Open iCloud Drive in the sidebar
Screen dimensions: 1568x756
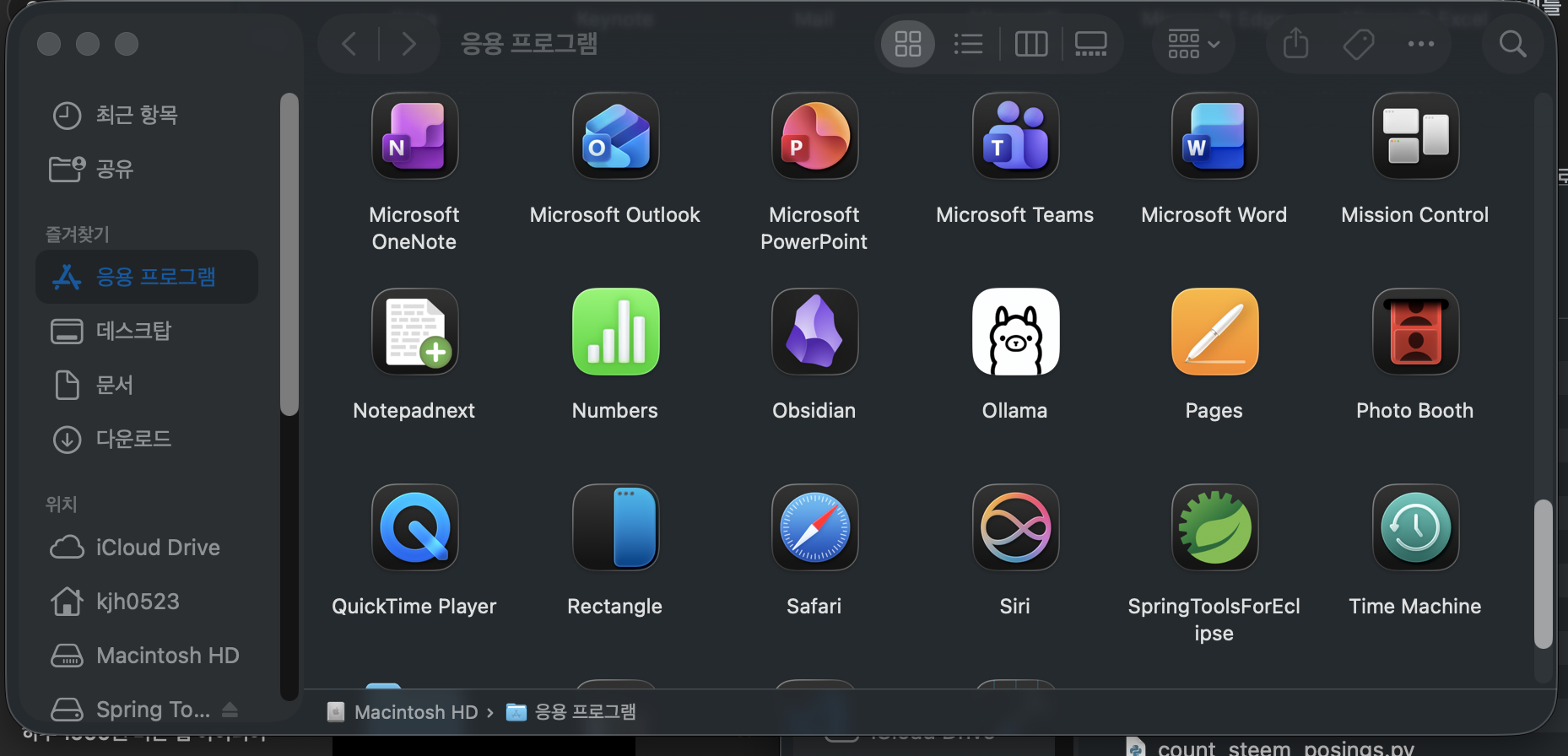tap(147, 548)
